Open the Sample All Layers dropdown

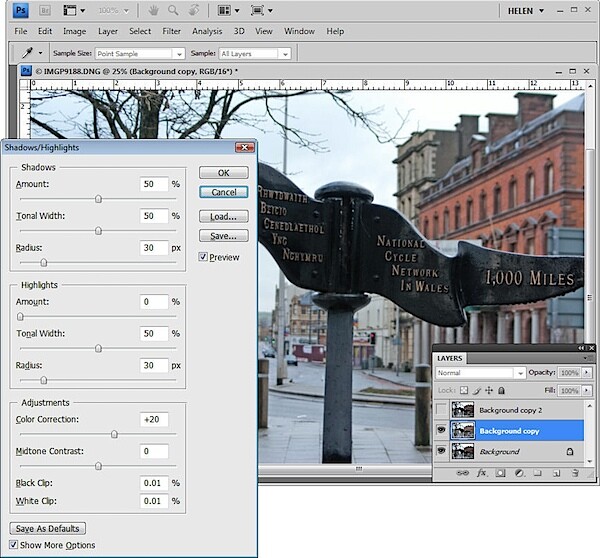[285, 54]
